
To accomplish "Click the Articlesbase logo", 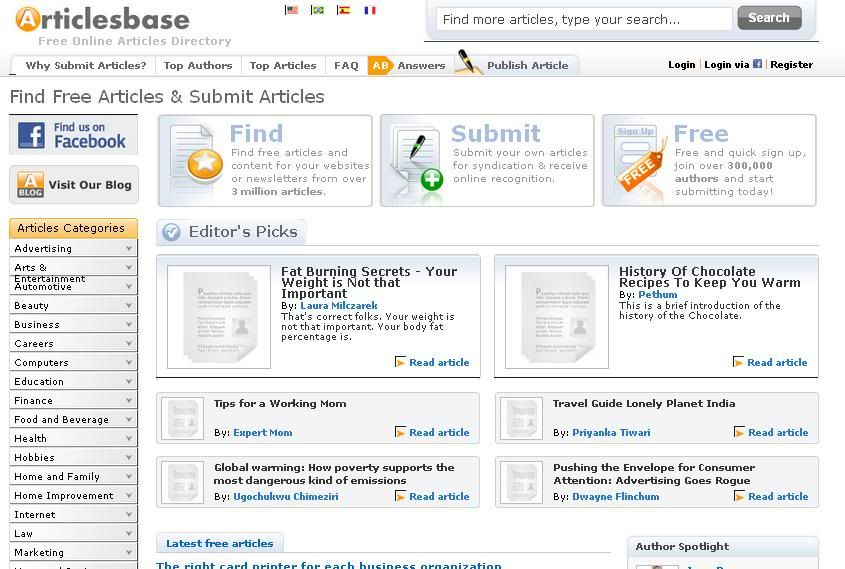I will tap(102, 19).
